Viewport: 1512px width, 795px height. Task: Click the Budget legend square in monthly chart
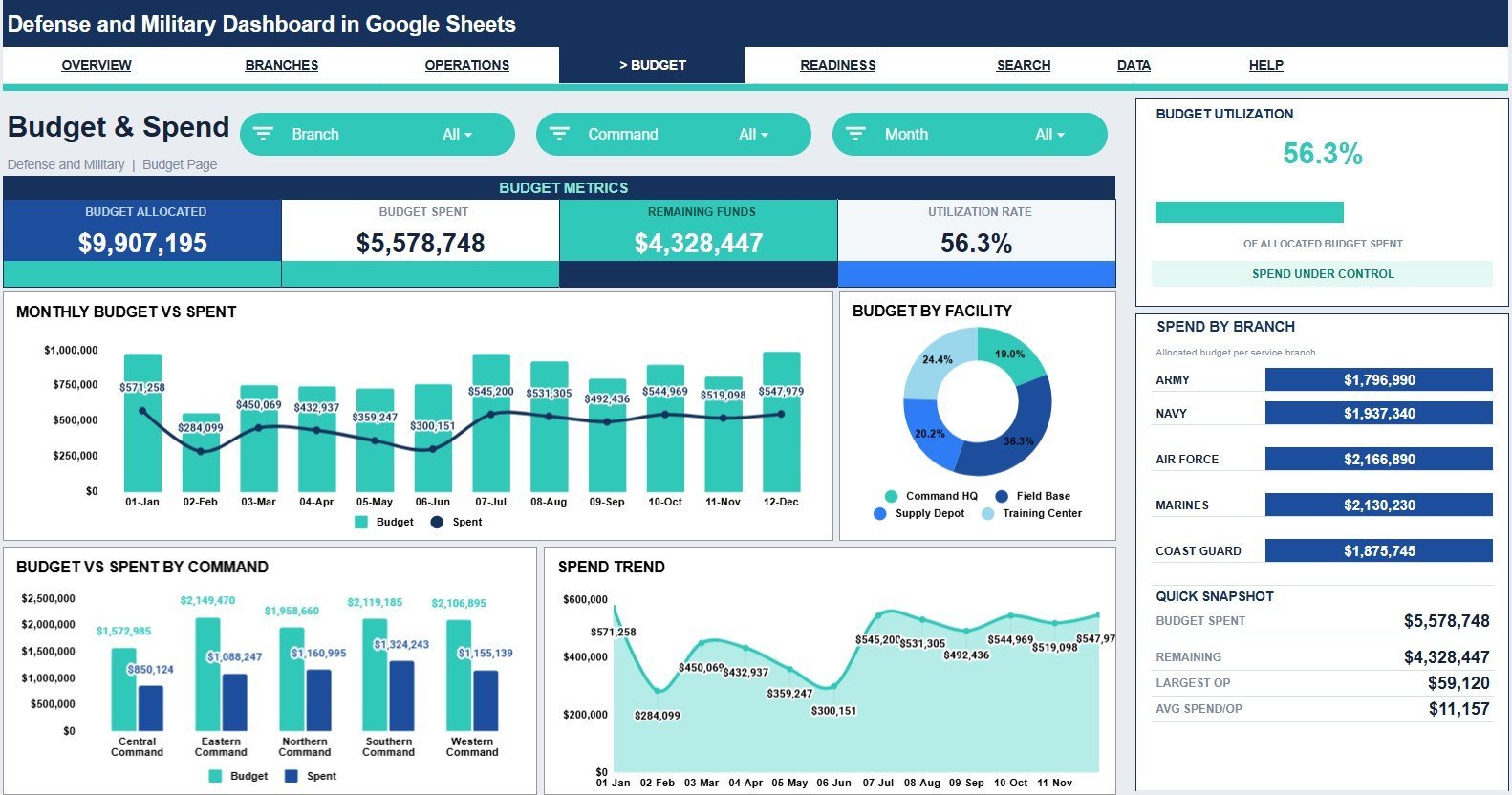click(x=361, y=522)
